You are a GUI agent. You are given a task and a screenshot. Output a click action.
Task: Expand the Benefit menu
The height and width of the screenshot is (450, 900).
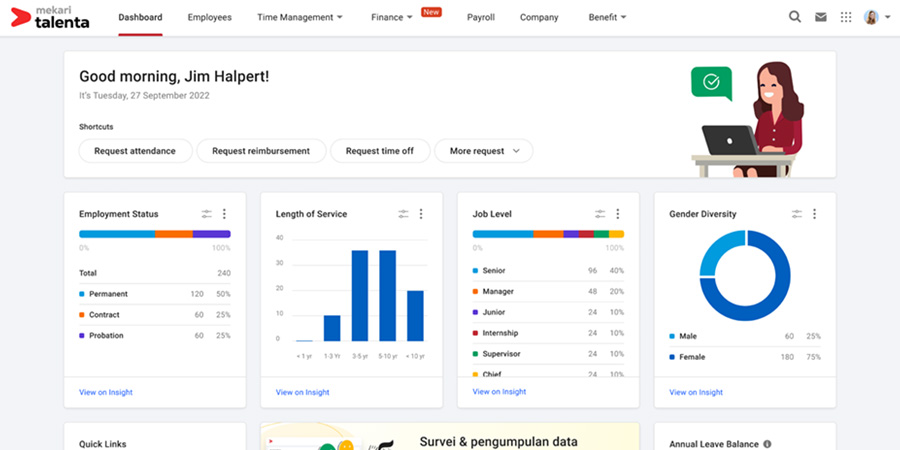607,17
